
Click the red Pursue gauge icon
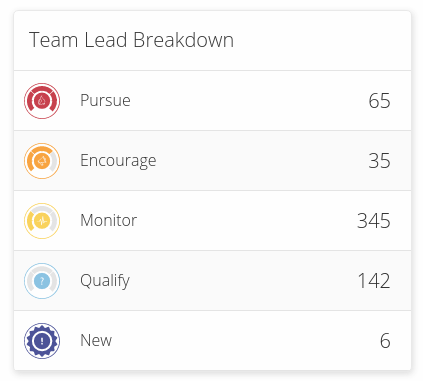42,101
